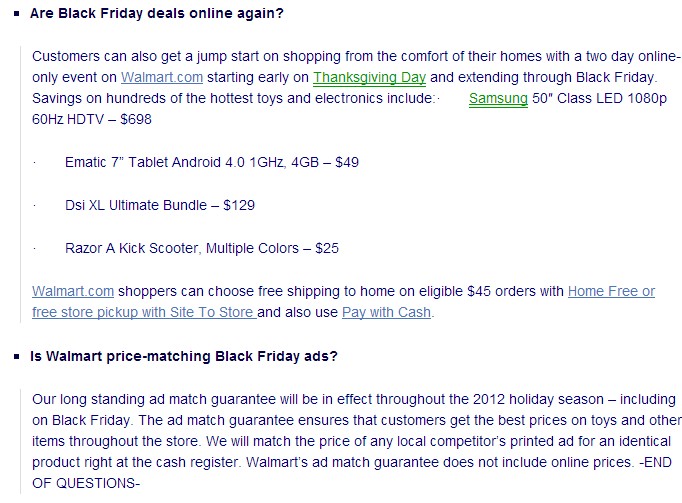Click square bullet beside "Are Black Friday deals" heading
Screen dimensions: 682x503
[x=17, y=13]
